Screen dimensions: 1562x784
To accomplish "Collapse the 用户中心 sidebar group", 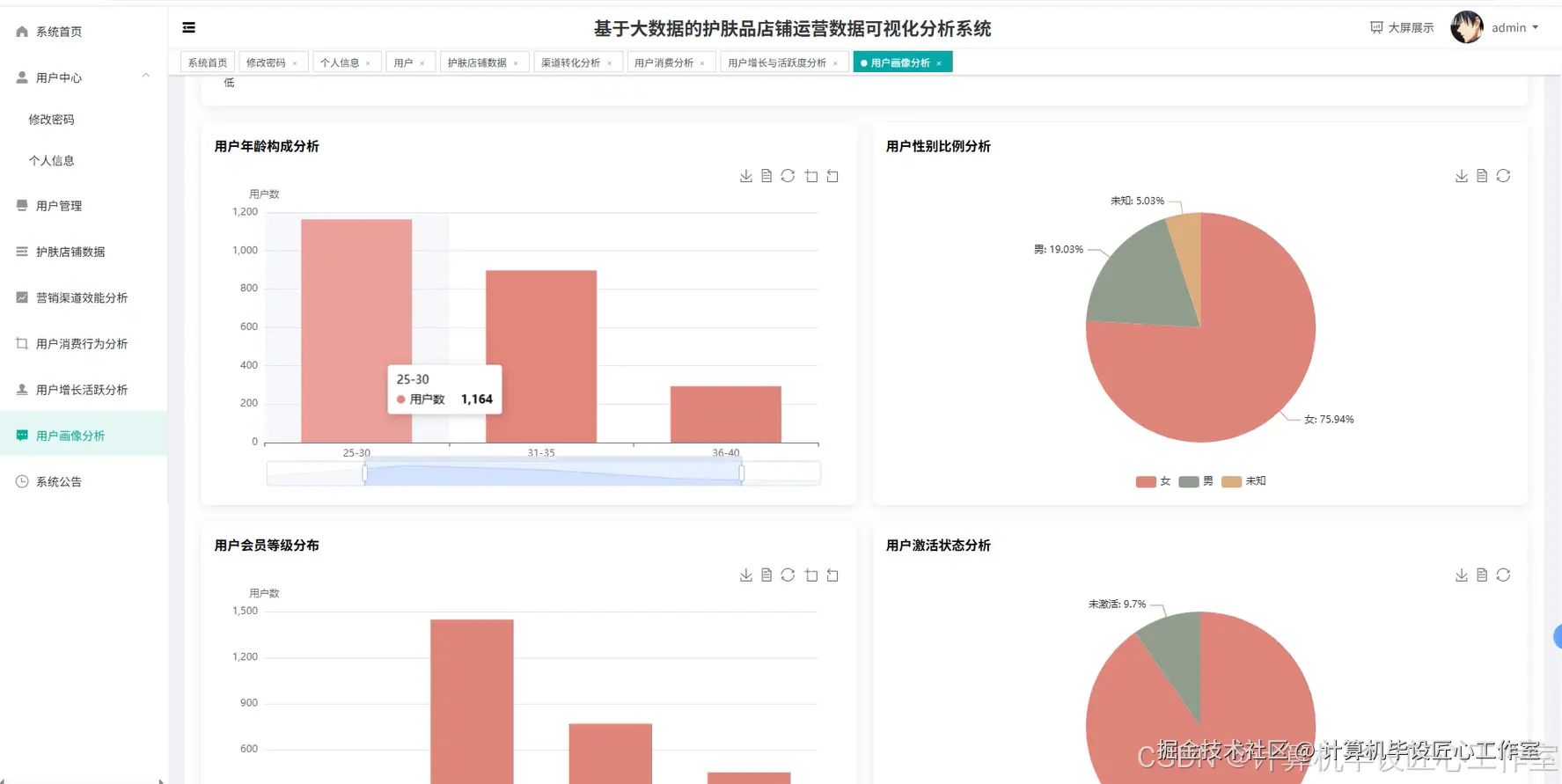I will pyautogui.click(x=84, y=77).
